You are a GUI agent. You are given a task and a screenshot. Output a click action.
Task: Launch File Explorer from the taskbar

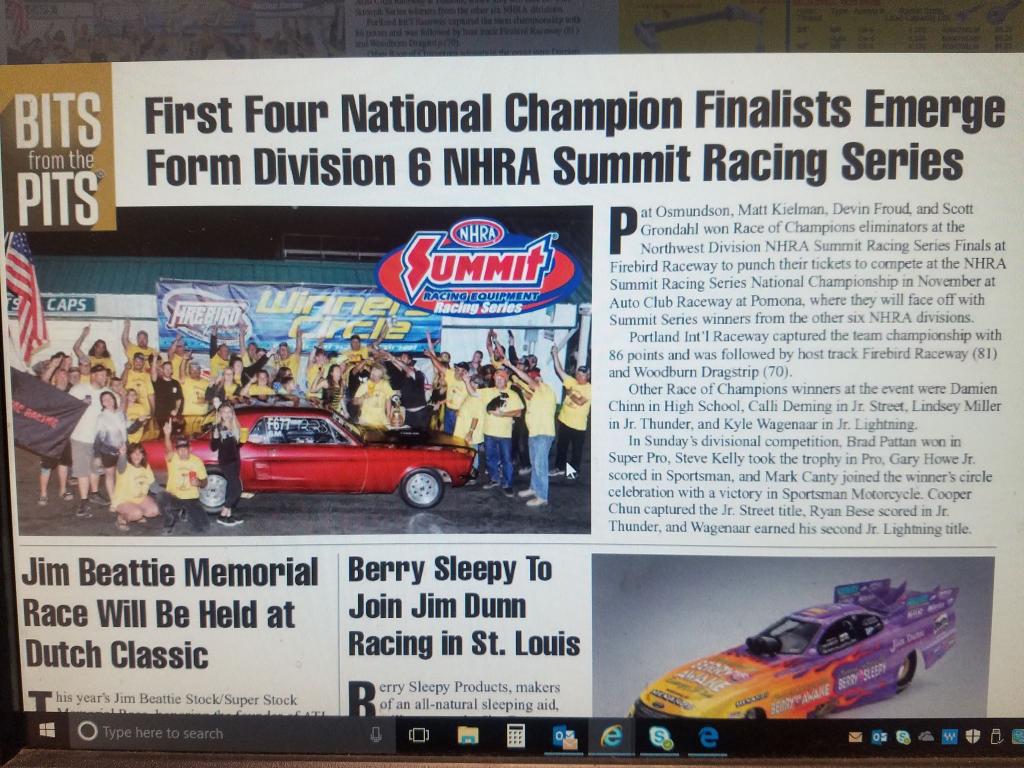pos(468,735)
